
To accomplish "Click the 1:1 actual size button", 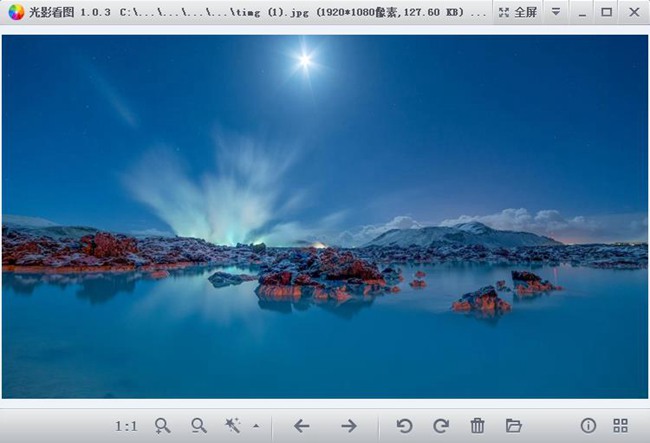I will click(126, 426).
